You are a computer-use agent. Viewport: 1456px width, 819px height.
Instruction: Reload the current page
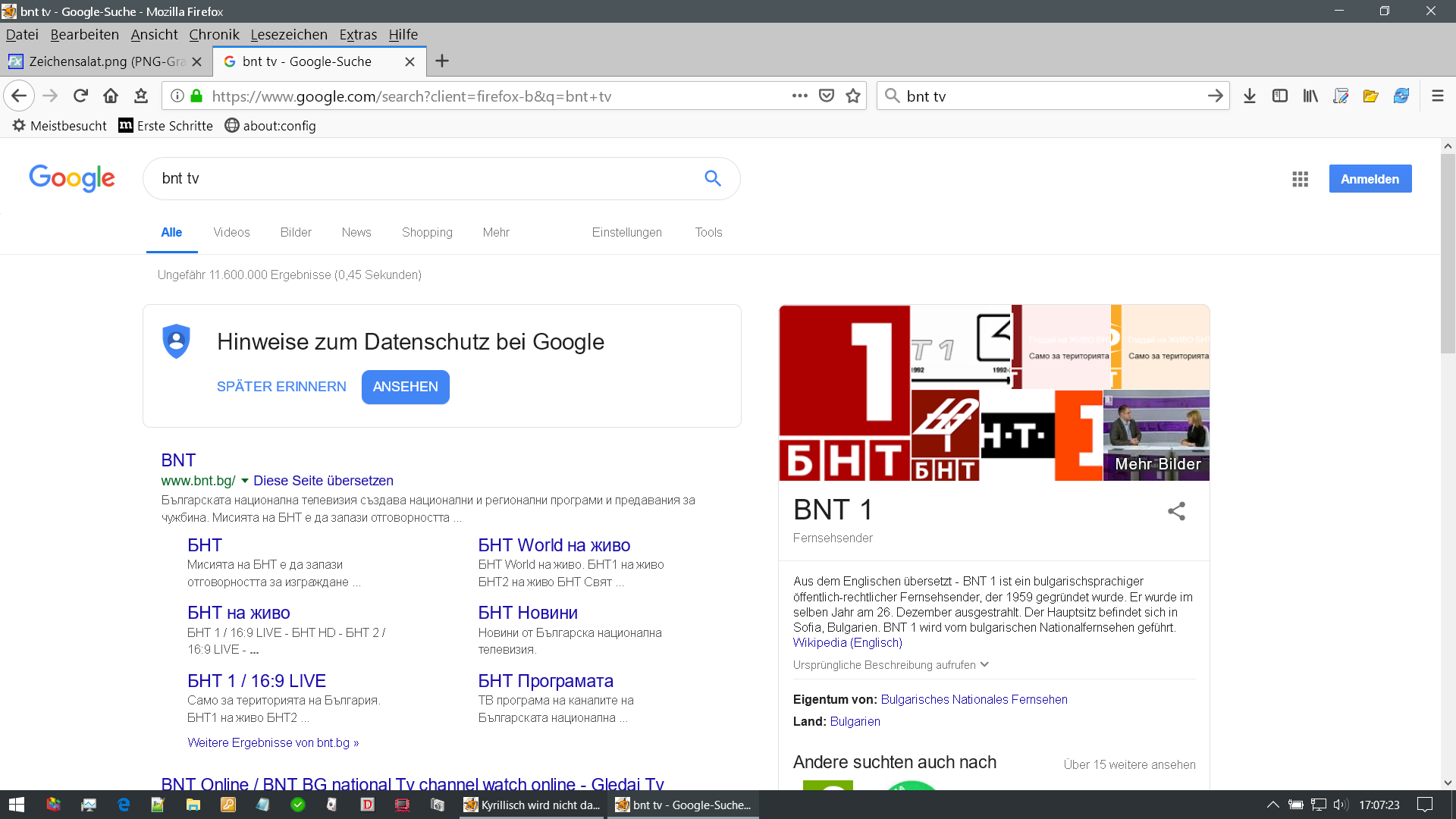80,96
